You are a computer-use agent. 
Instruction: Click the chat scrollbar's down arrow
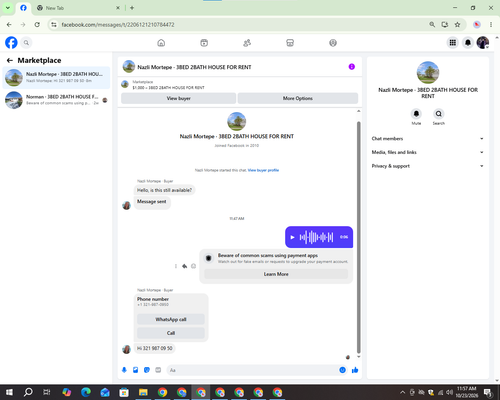[359, 357]
